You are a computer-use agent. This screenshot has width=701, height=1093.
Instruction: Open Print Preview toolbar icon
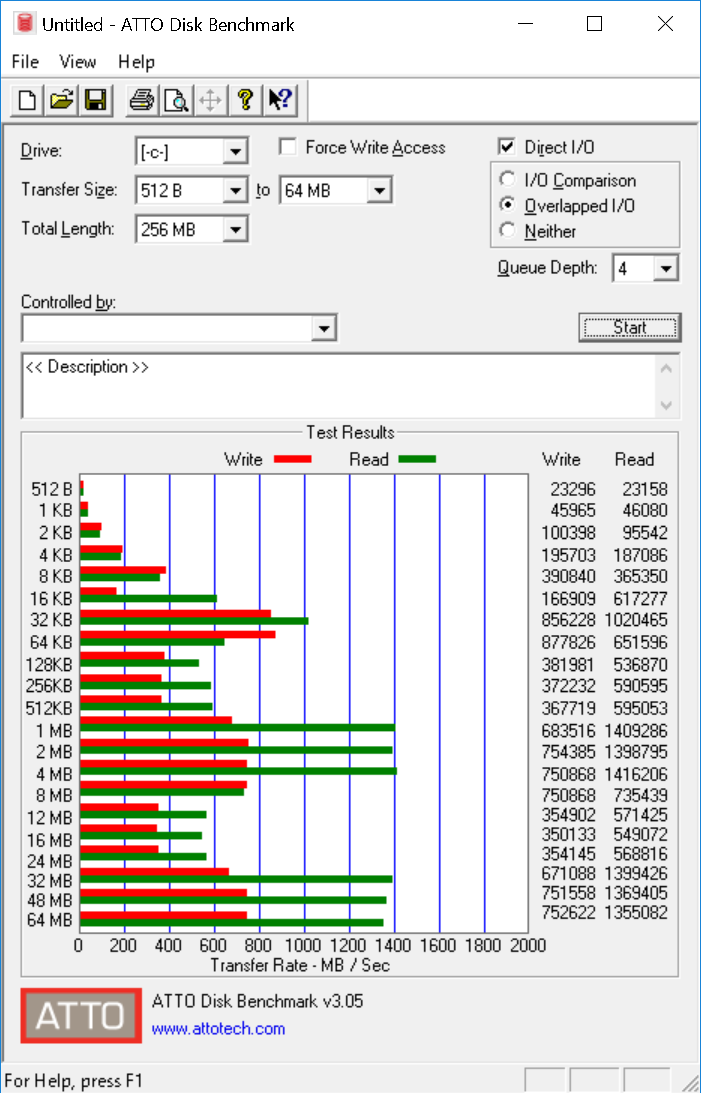coord(176,100)
